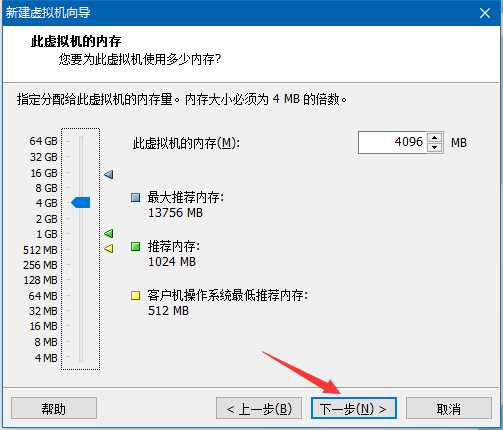Click the green square legend swatch
This screenshot has width=503, height=430.
point(135,247)
